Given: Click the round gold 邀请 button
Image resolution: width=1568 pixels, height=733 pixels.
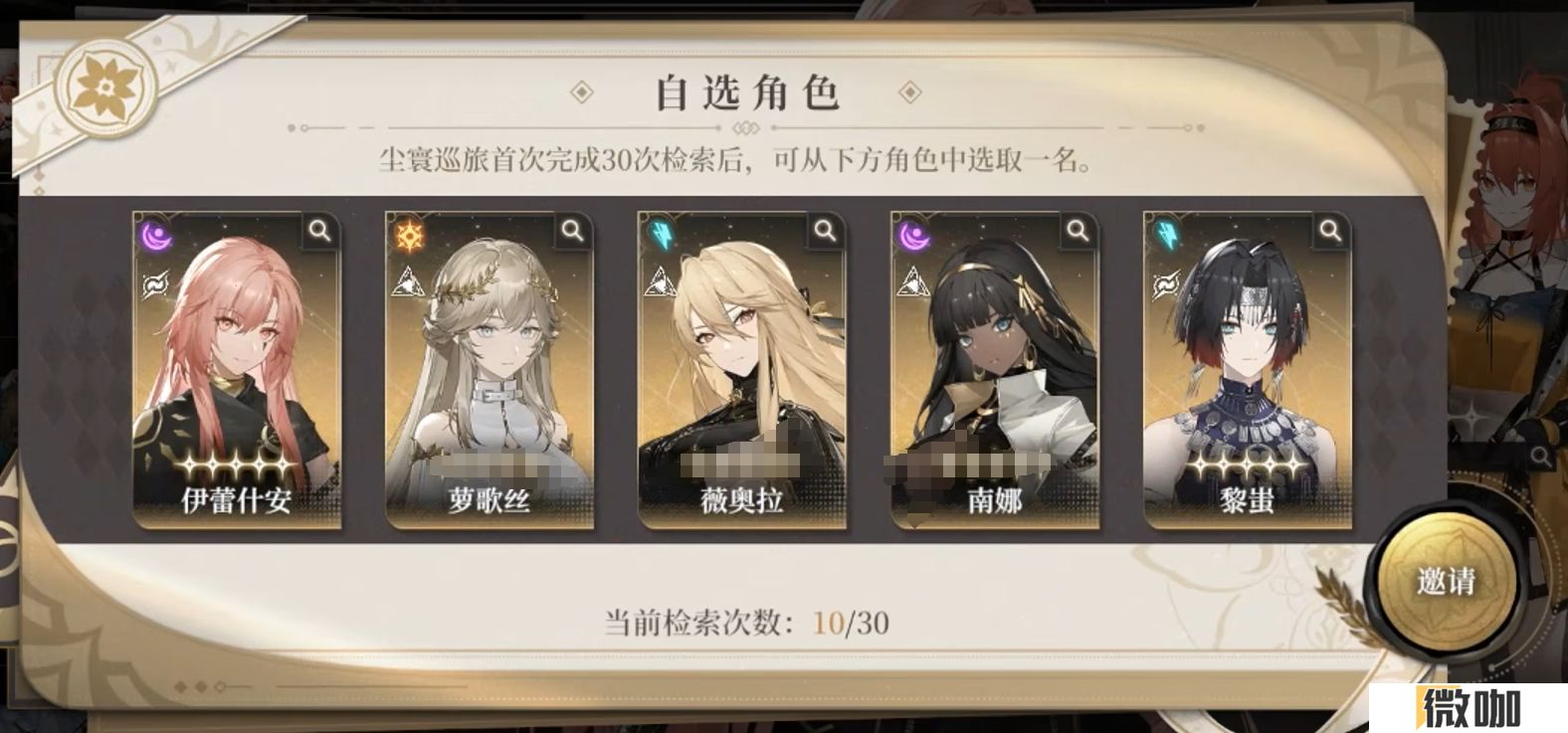Looking at the screenshot, I should 1446,580.
